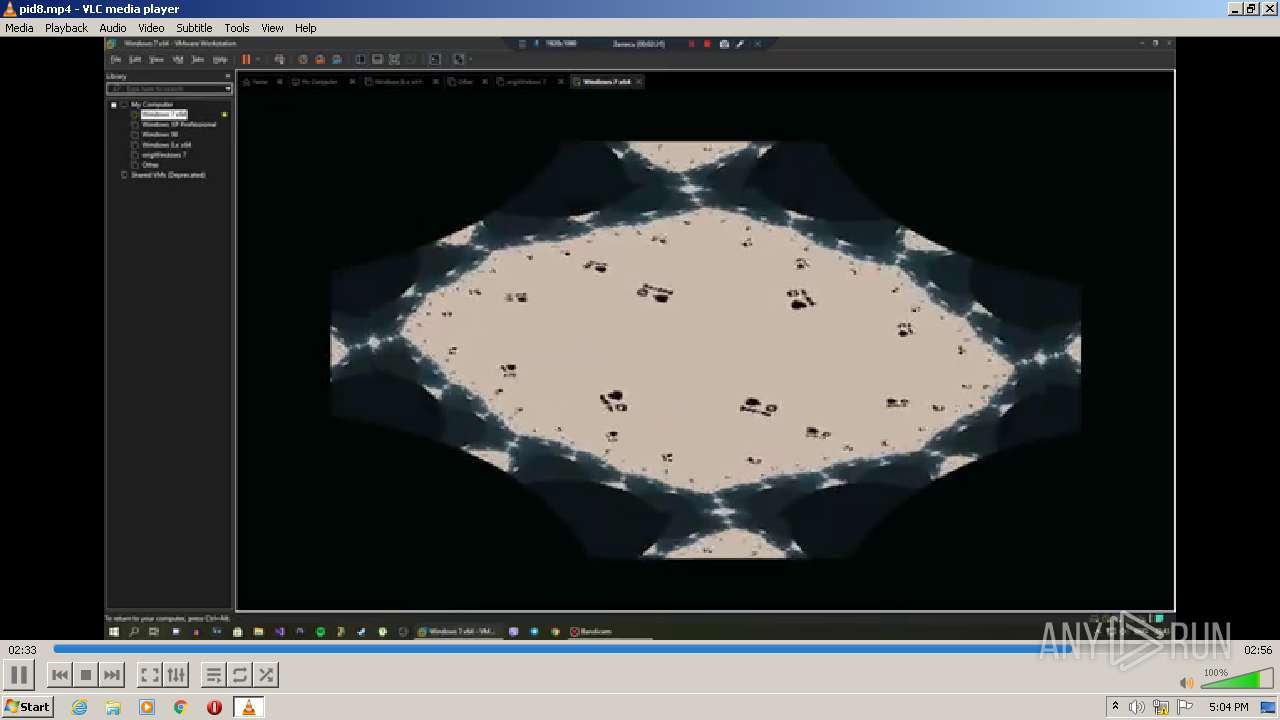Toggle the total time 02:56 label
The image size is (1280, 720).
tap(1257, 650)
